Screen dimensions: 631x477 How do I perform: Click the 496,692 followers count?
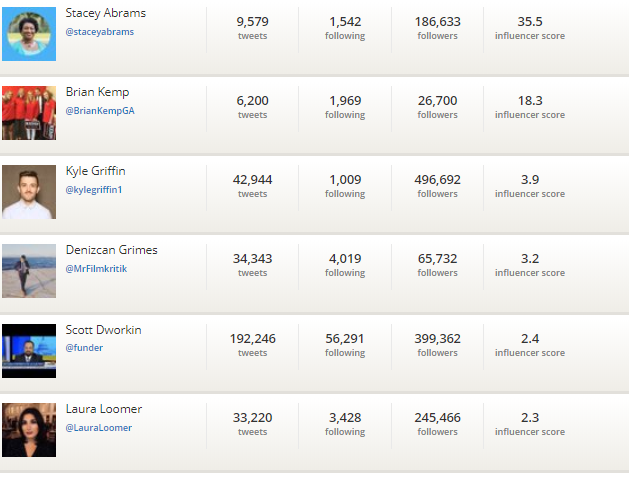pyautogui.click(x=437, y=180)
